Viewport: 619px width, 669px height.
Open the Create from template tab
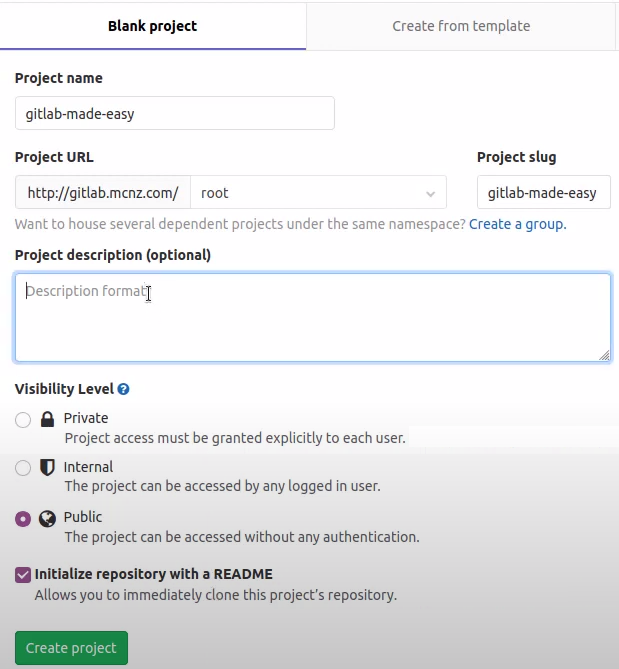(x=461, y=26)
